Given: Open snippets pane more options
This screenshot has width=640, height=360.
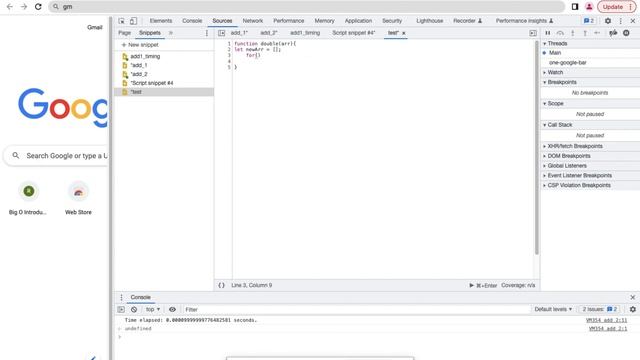Looking at the screenshot, I should click(x=207, y=33).
